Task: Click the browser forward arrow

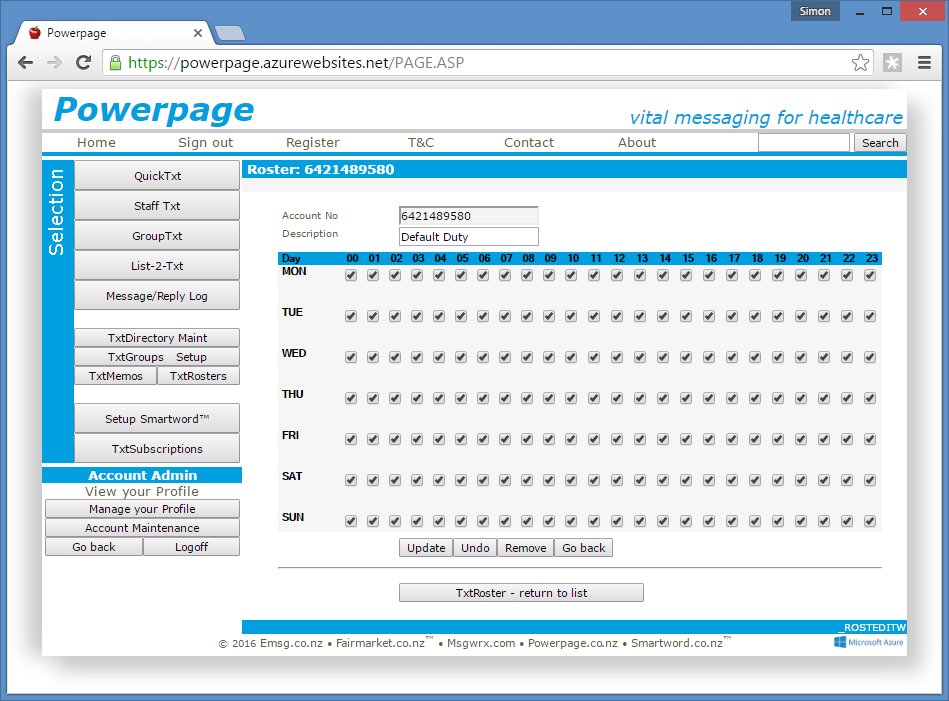Action: click(54, 62)
